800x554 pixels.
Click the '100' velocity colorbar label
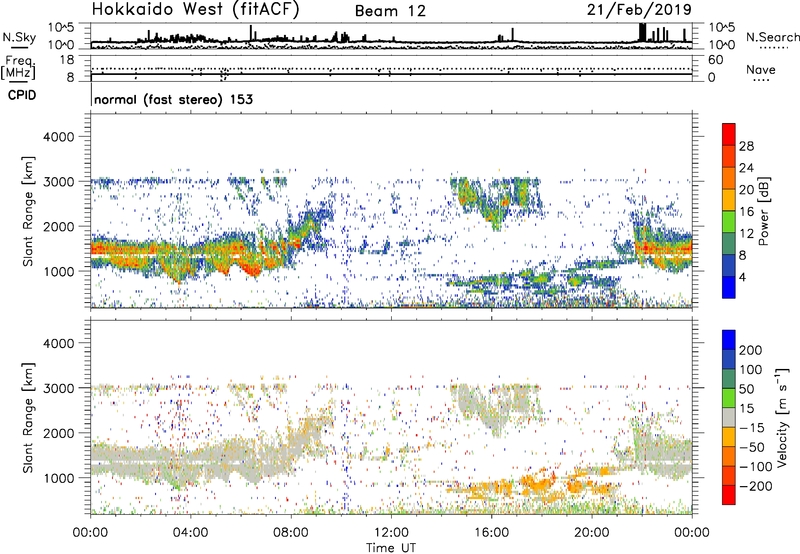(751, 370)
